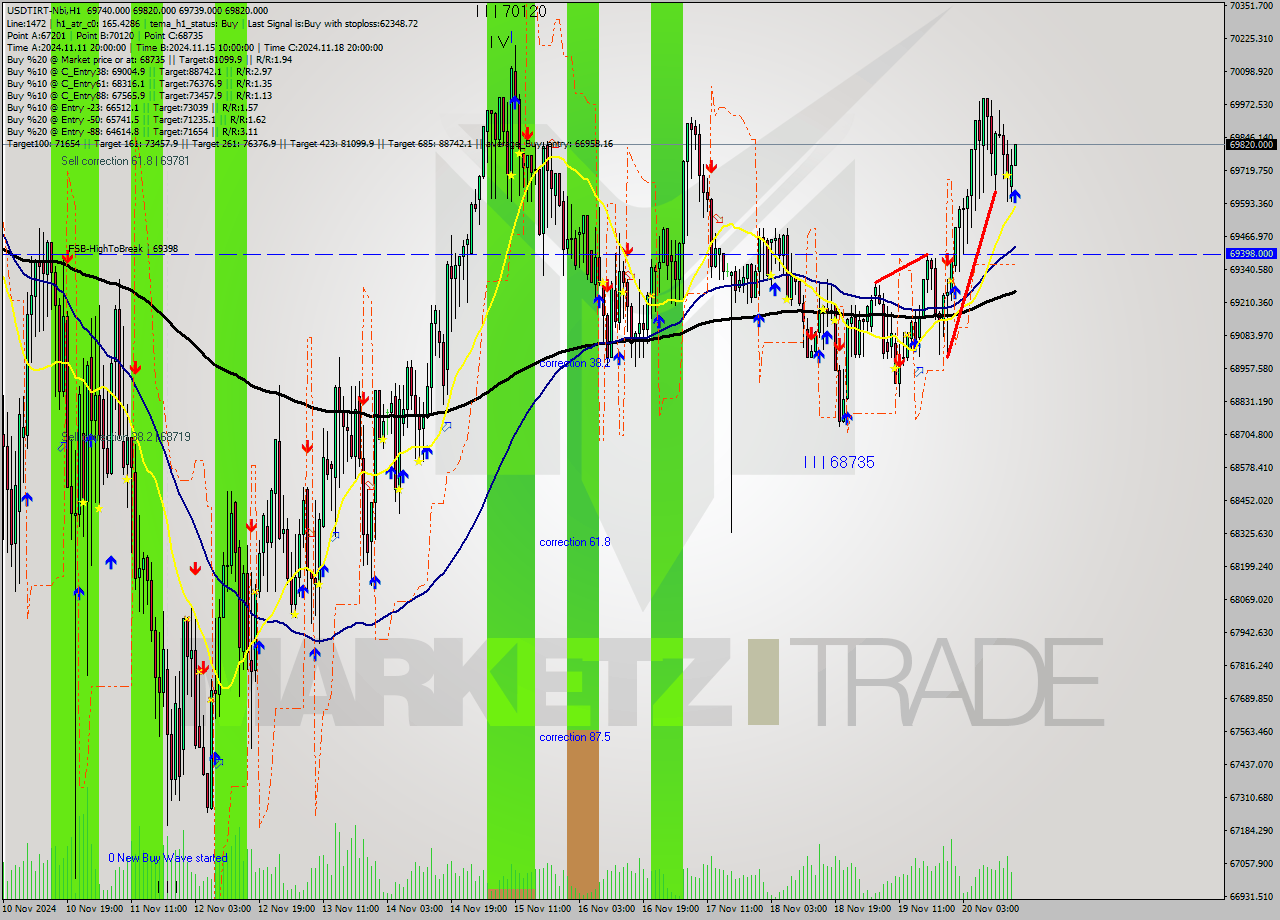The width and height of the screenshot is (1280, 920).
Task: Click the 69972.530 price axis label
Action: (1251, 104)
